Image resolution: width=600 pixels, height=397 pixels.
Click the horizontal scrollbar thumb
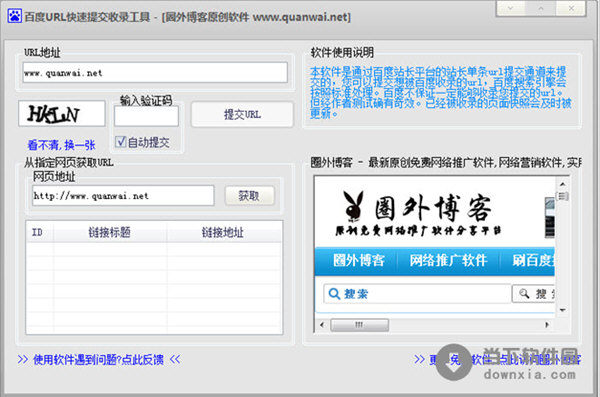359,325
